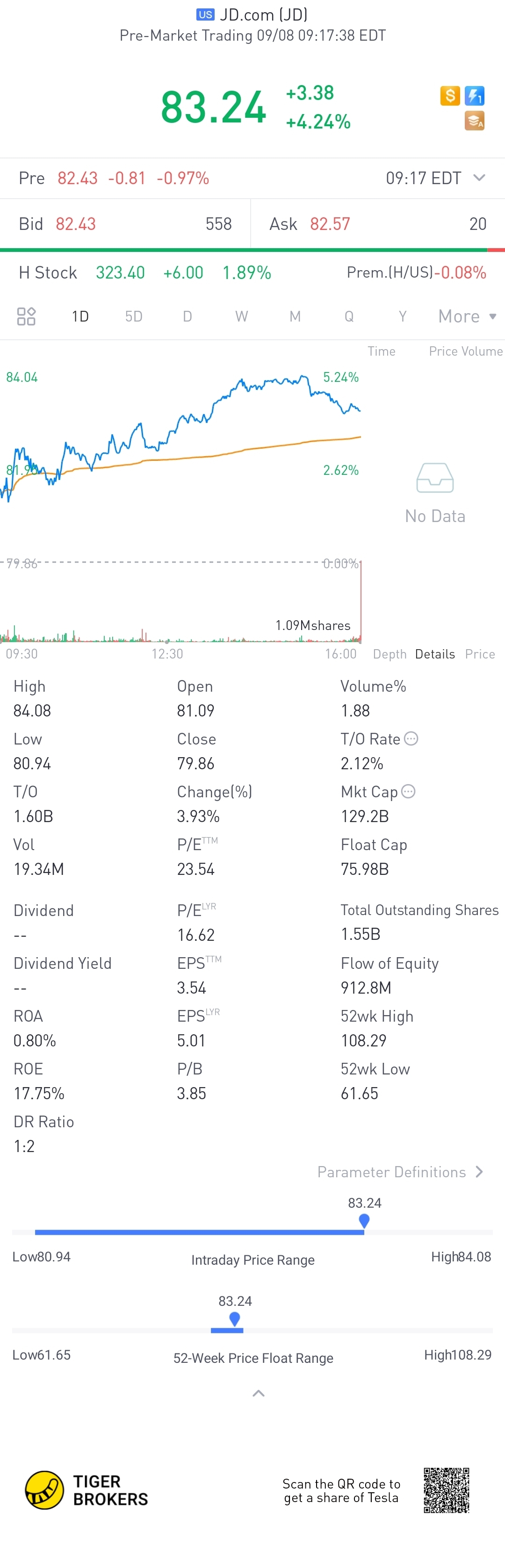Select the Time column tab
The image size is (505, 1568).
[382, 351]
